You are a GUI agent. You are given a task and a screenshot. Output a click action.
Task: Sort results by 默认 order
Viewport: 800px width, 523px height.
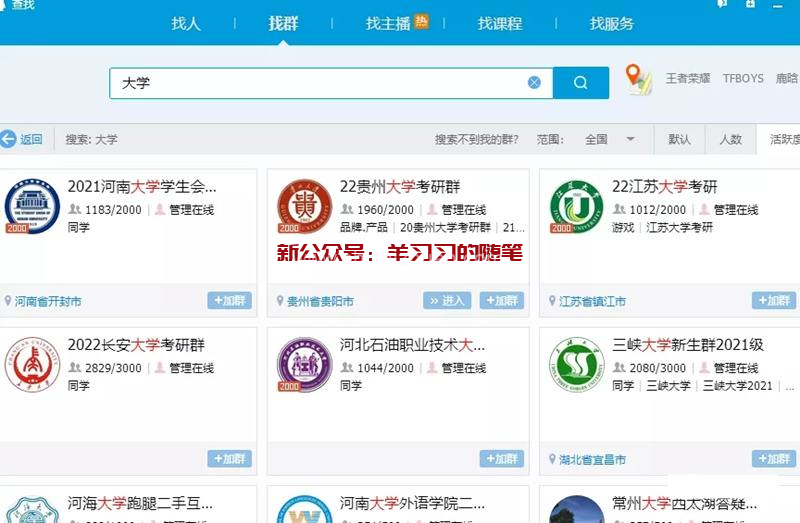click(679, 139)
